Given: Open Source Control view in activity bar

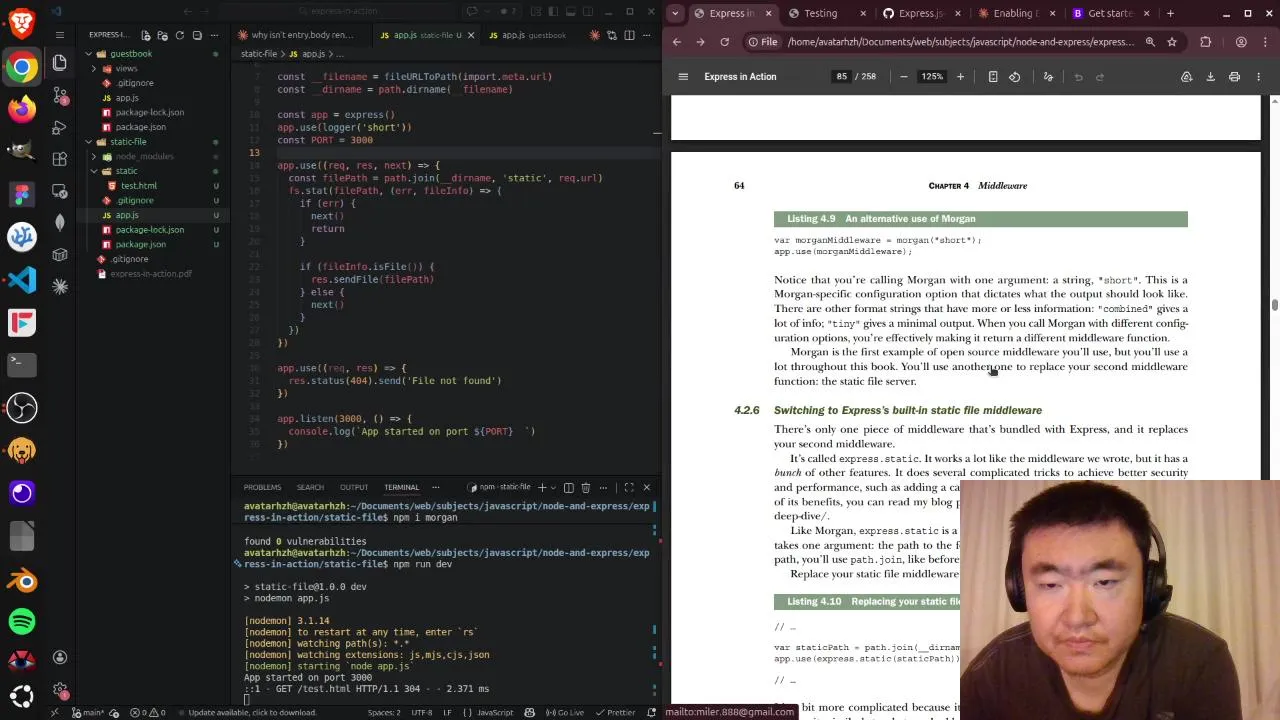Looking at the screenshot, I should (60, 96).
